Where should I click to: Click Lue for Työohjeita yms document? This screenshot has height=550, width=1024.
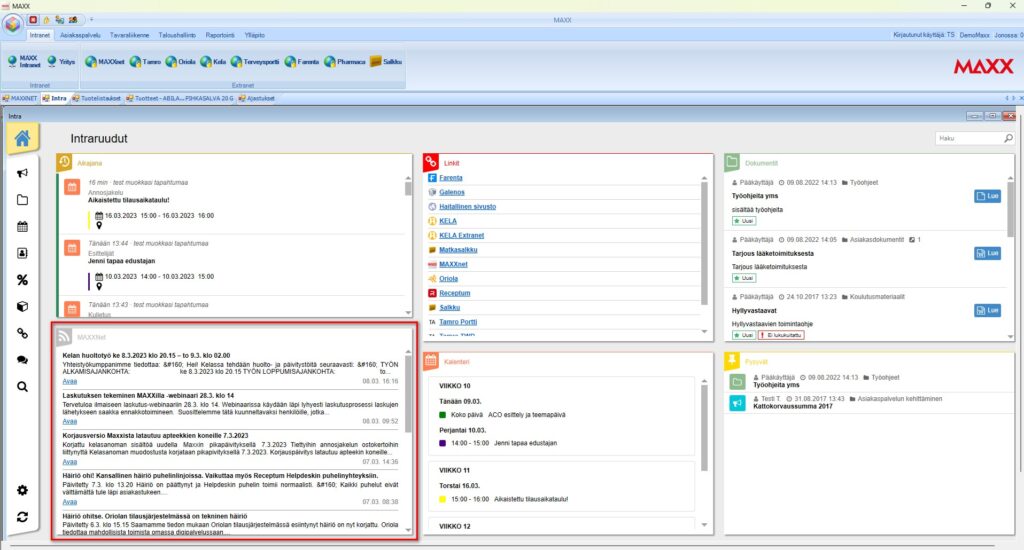[x=987, y=196]
